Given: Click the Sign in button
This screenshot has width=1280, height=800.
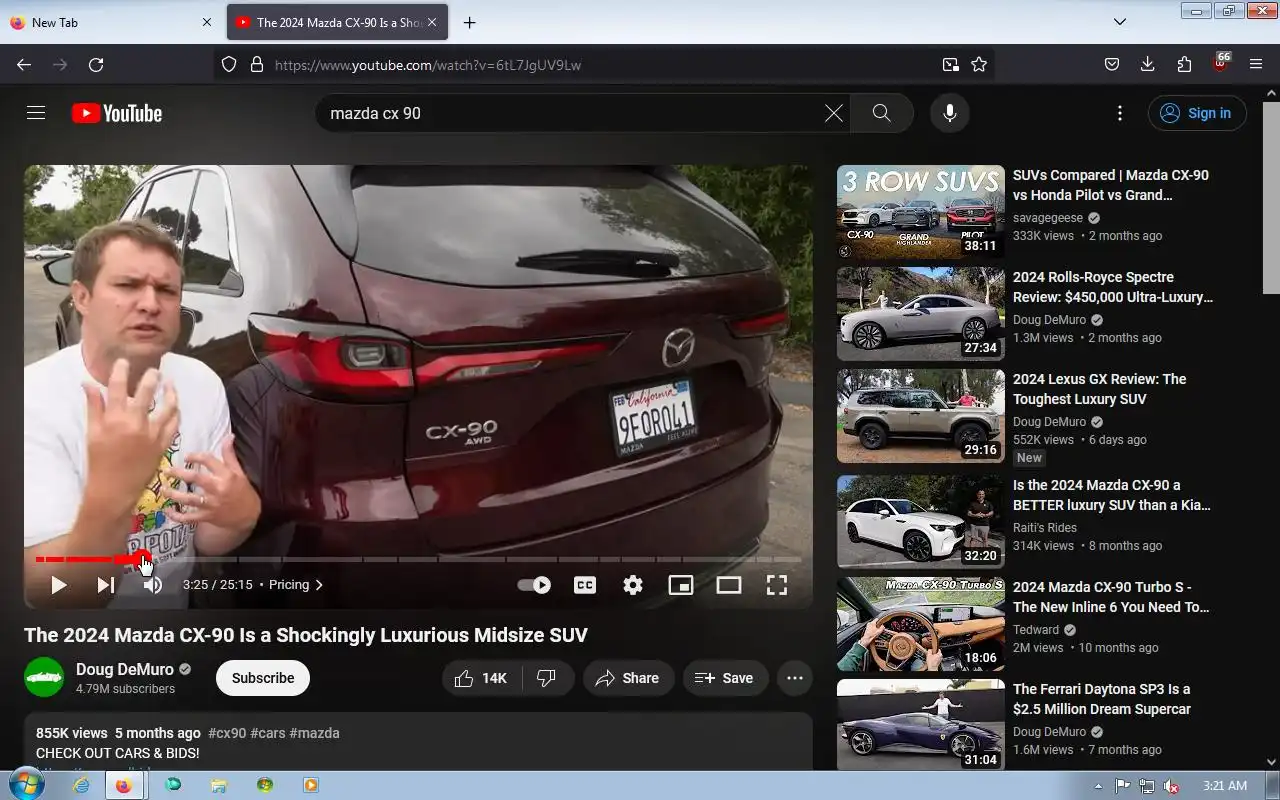Looking at the screenshot, I should point(1197,113).
